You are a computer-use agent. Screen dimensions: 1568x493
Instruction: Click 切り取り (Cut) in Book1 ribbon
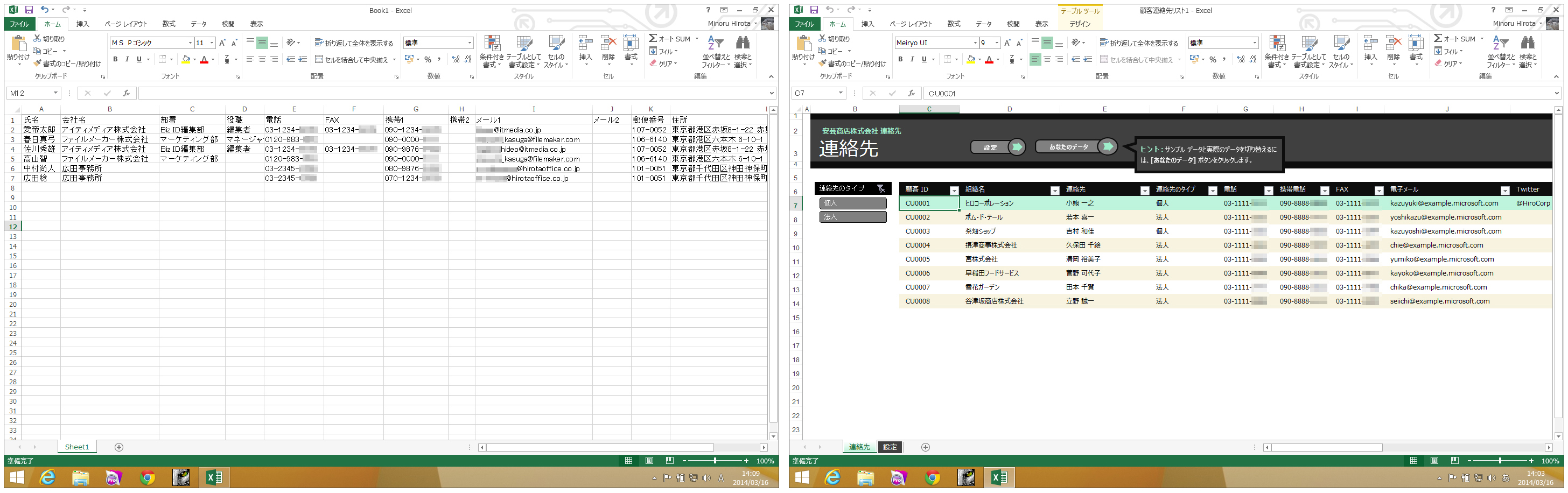[x=48, y=38]
